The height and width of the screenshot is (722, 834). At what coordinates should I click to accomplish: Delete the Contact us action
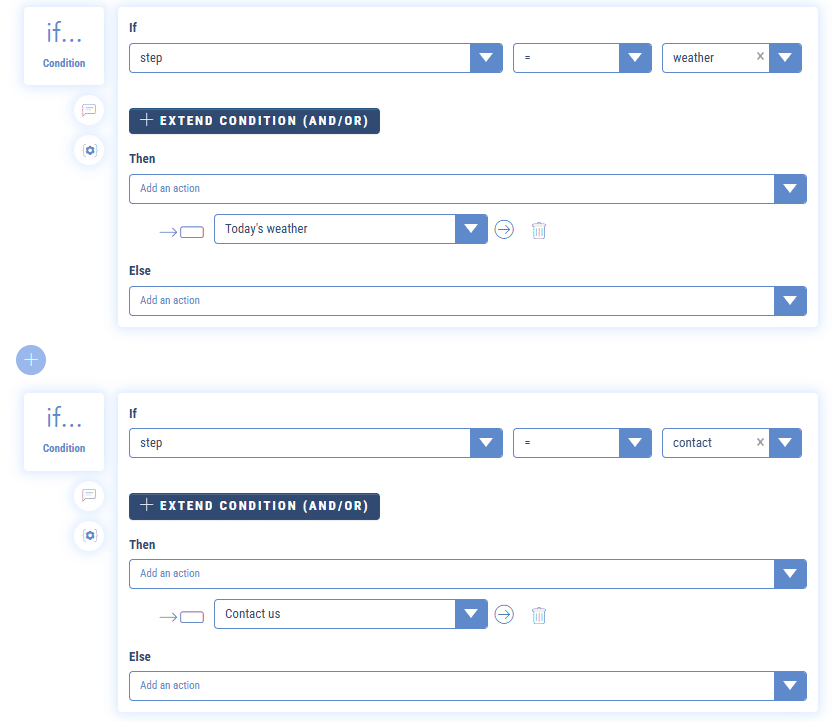(x=539, y=614)
